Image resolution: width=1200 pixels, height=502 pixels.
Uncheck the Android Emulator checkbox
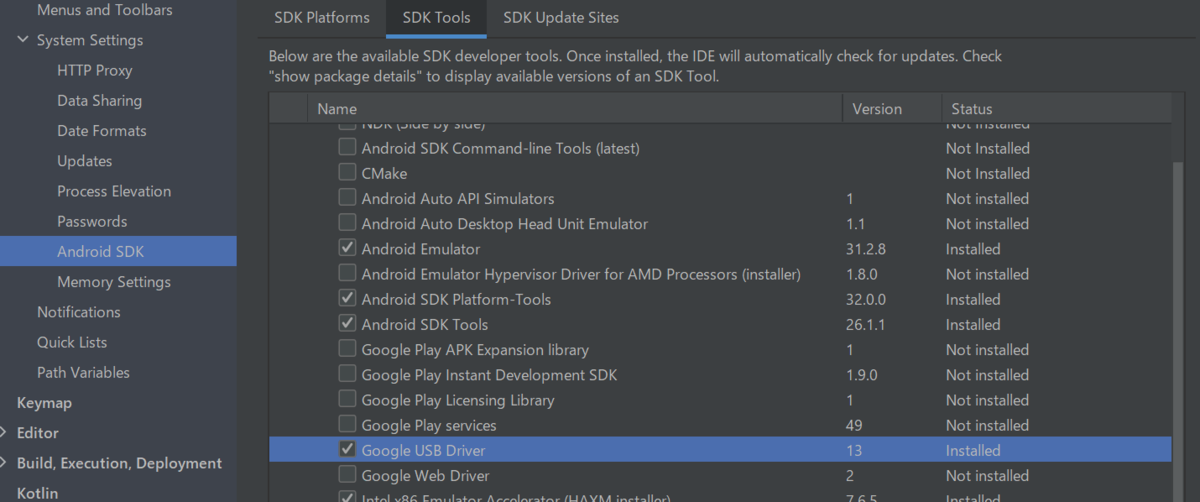coord(347,248)
